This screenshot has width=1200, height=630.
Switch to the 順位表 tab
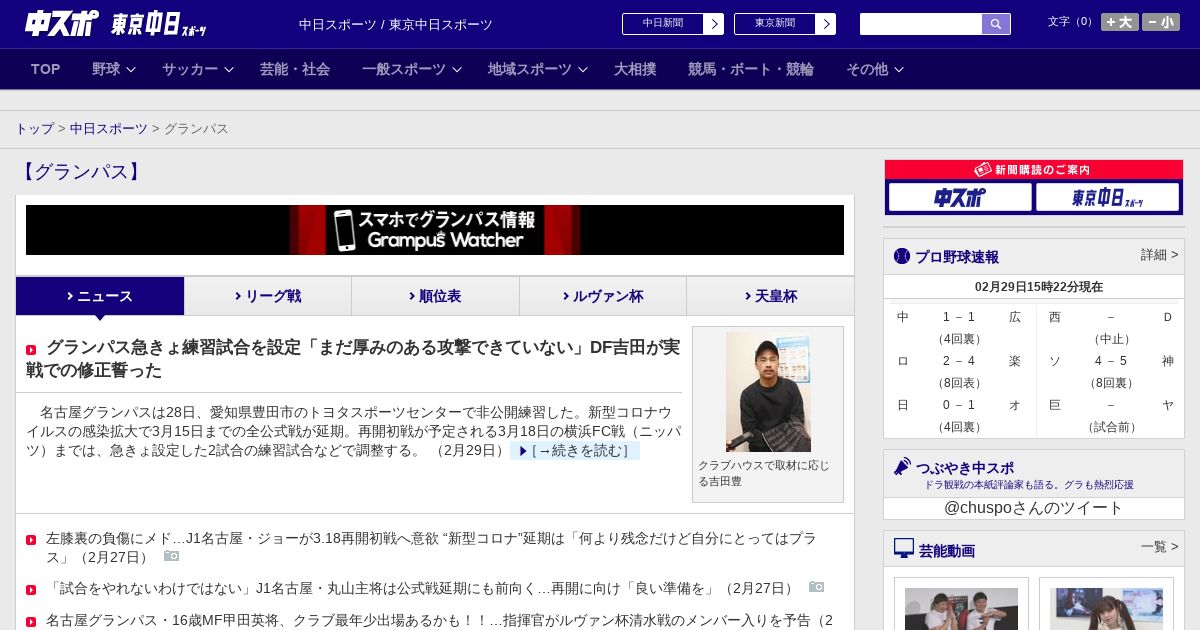pos(435,296)
